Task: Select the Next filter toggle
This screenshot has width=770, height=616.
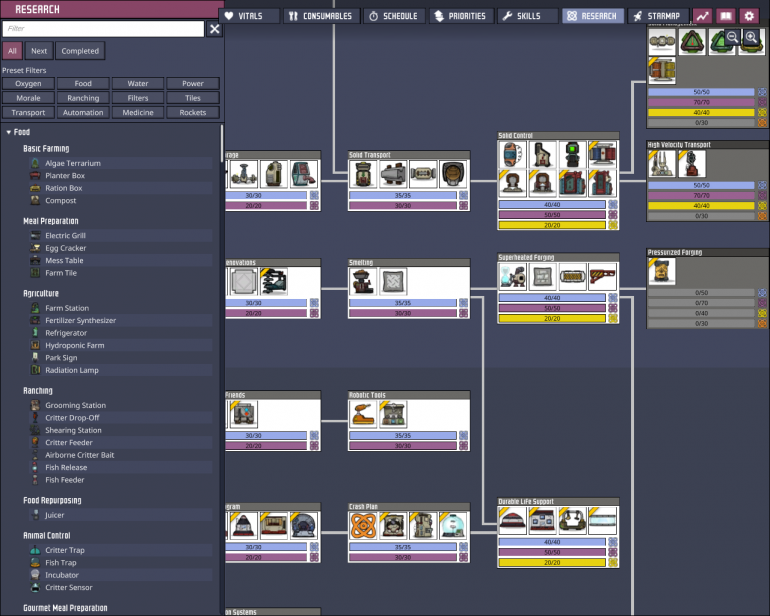Action: tap(39, 51)
